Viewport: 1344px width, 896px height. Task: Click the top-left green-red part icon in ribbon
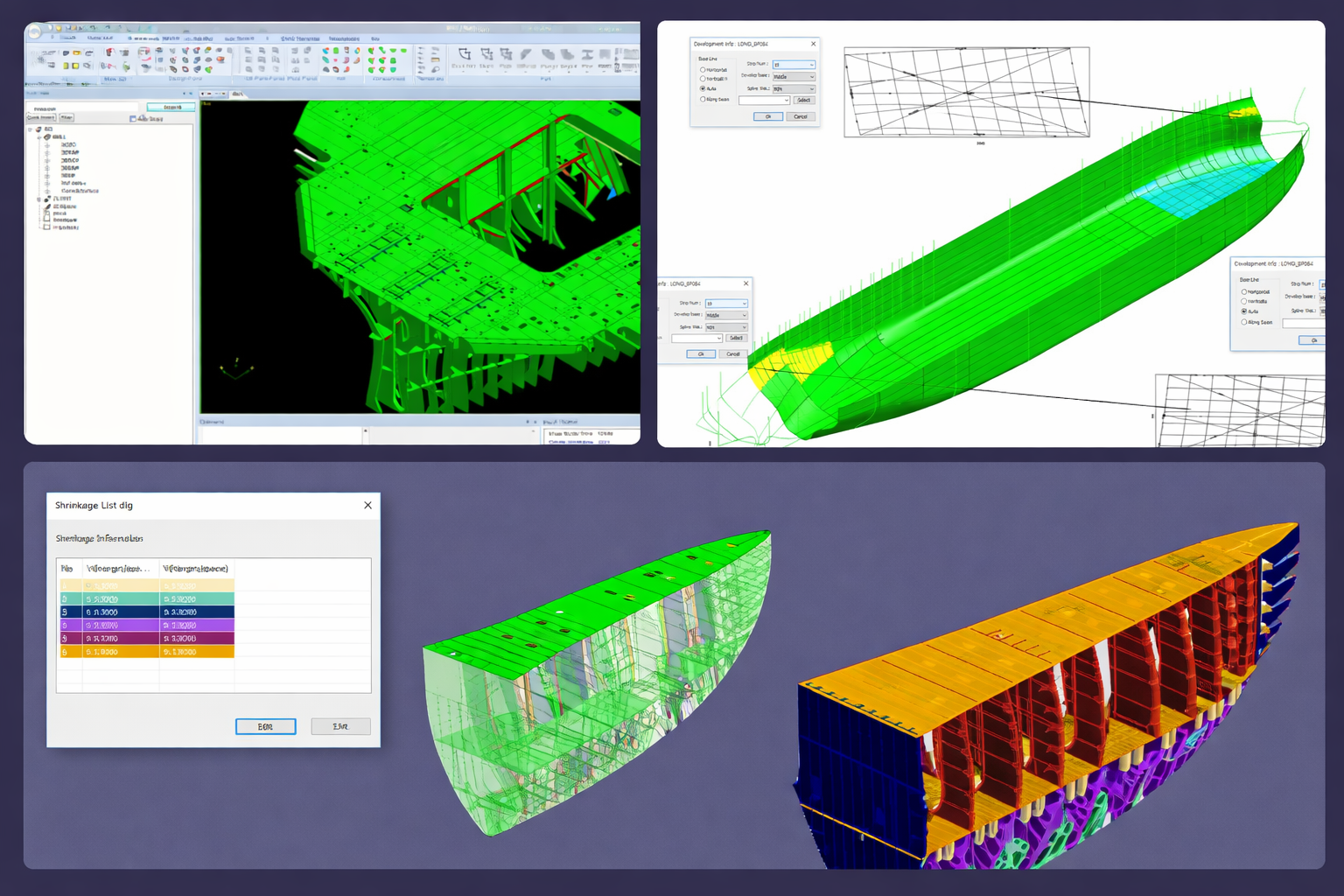(x=372, y=51)
